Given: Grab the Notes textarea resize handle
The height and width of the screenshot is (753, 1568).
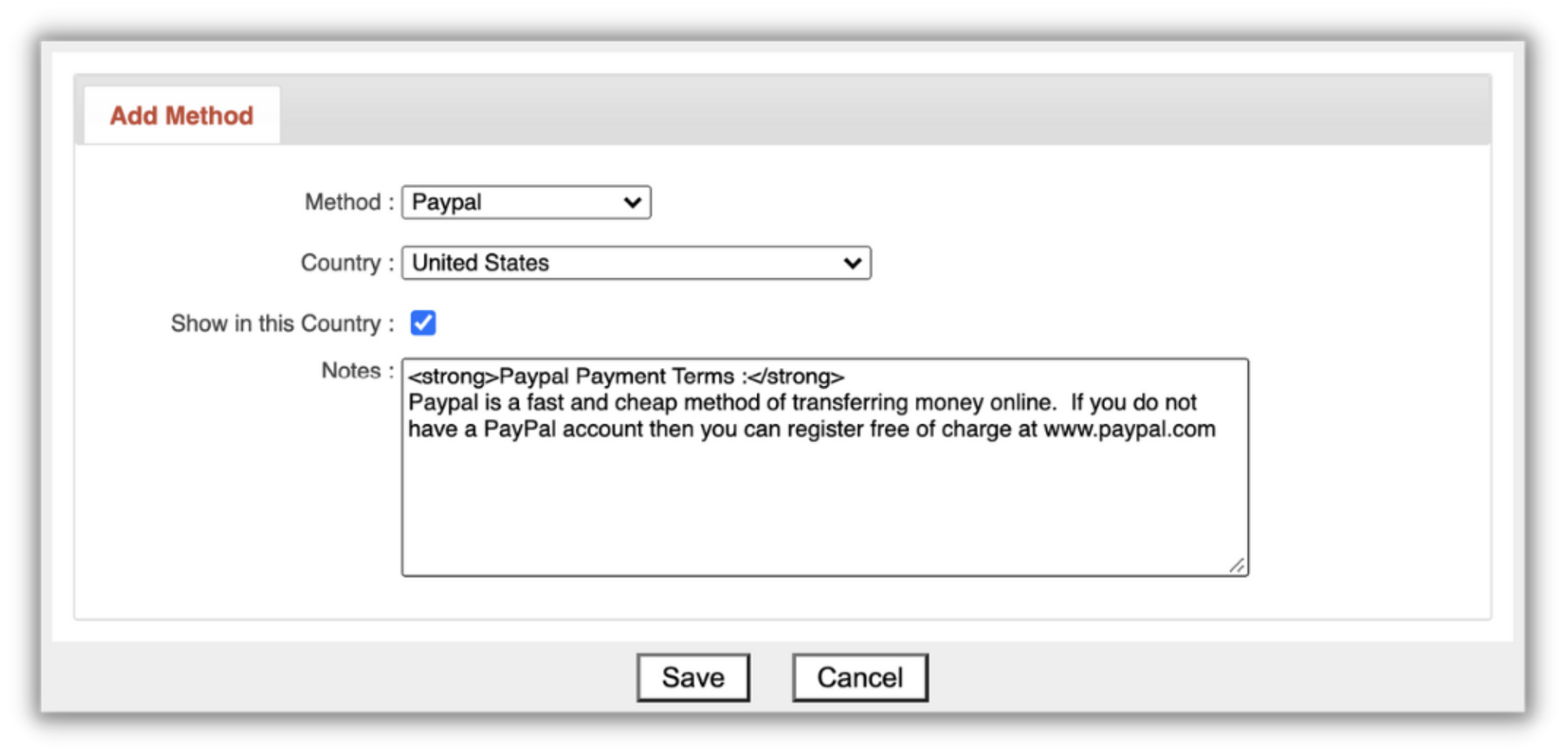Looking at the screenshot, I should [1236, 565].
